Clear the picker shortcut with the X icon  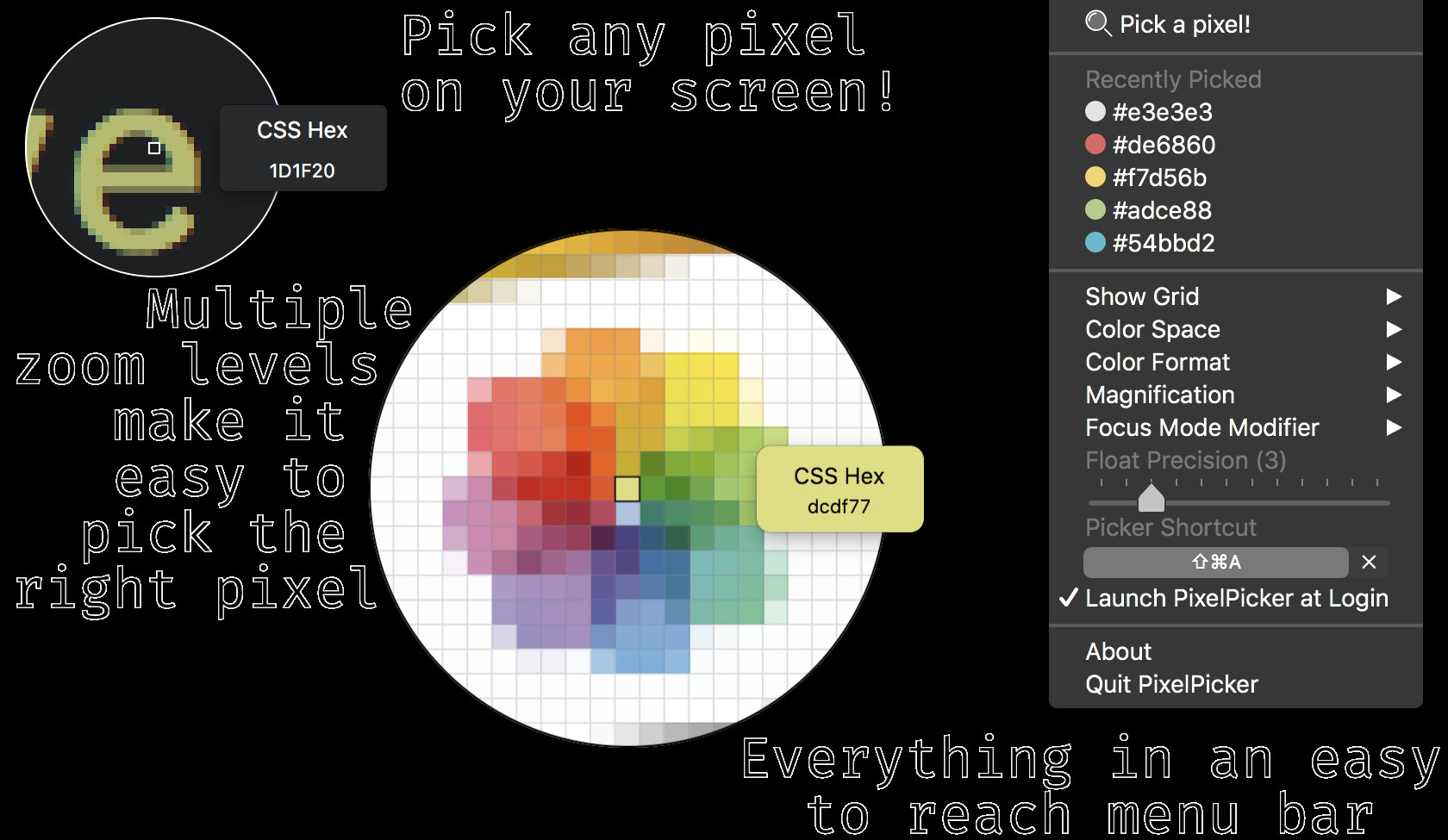[1369, 563]
